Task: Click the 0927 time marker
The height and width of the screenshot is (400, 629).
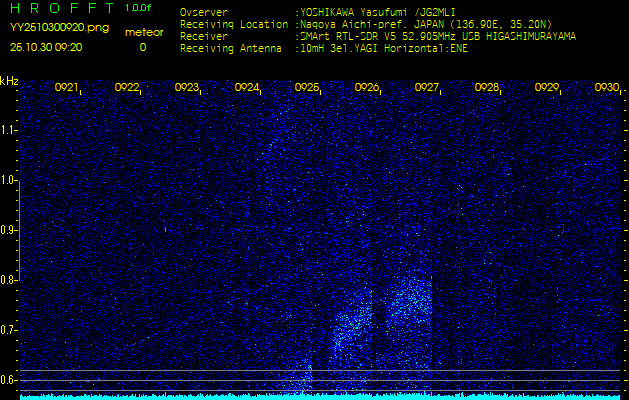Action: 426,87
